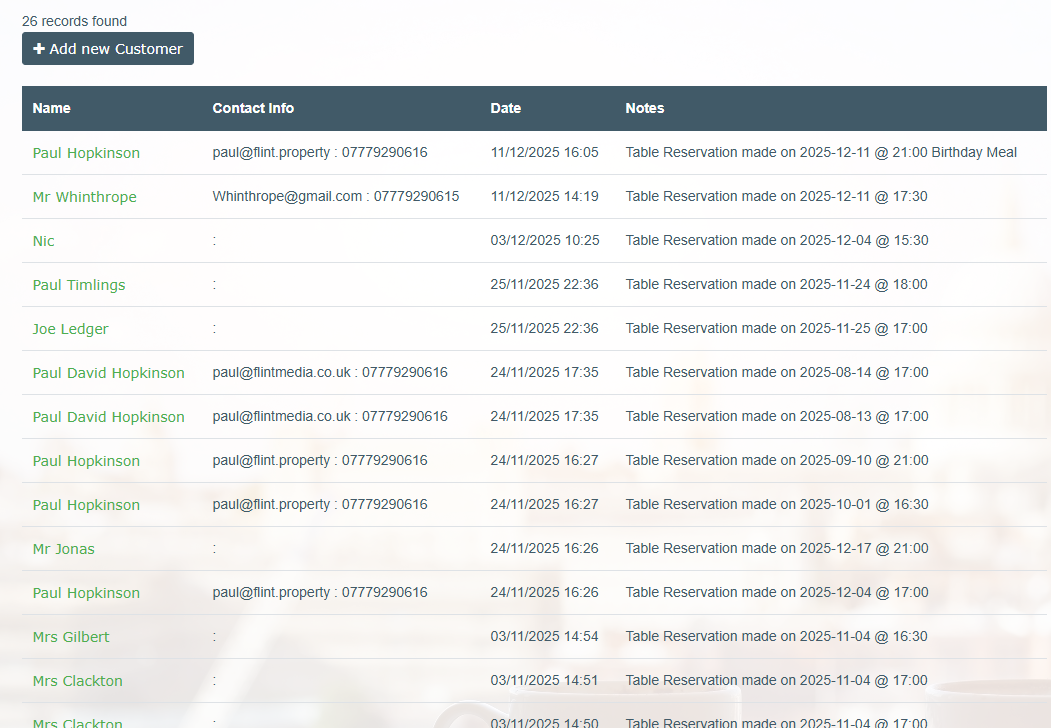Select Paul Hopkinson reserved on 2025-10-01
Image resolution: width=1051 pixels, height=728 pixels.
(x=86, y=505)
